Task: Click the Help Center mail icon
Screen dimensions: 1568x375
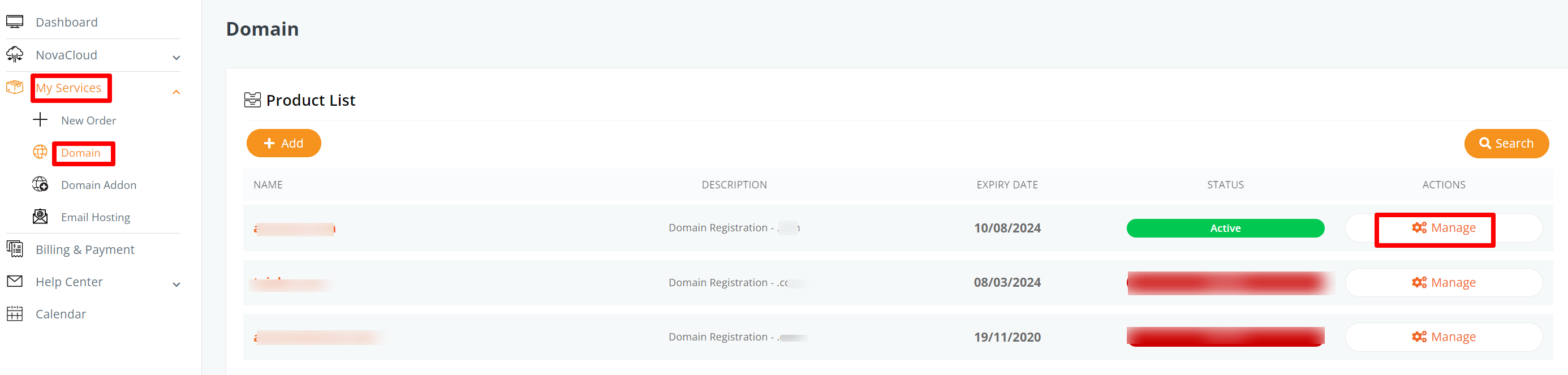Action: click(15, 281)
